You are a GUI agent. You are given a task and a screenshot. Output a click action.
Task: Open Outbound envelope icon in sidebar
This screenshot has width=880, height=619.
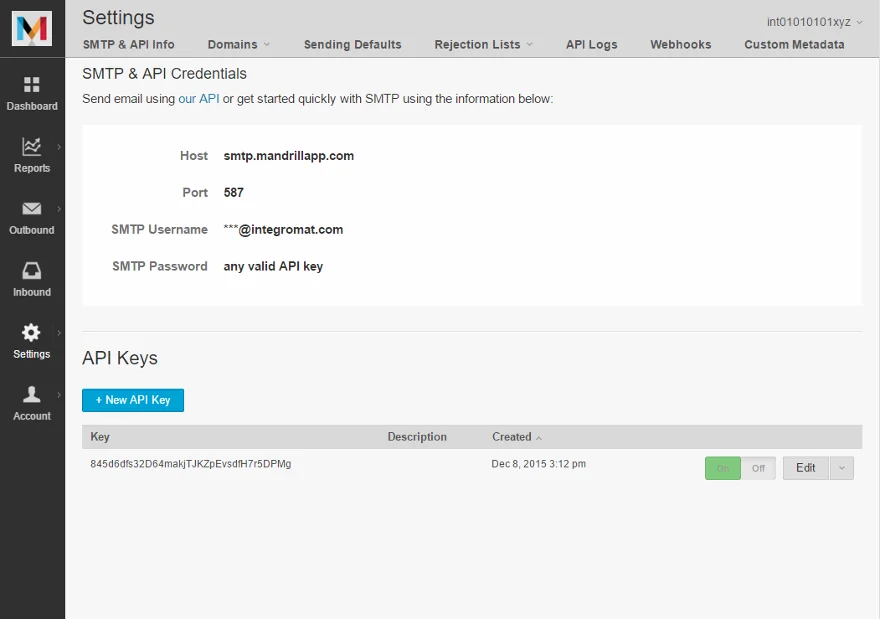(x=31, y=209)
